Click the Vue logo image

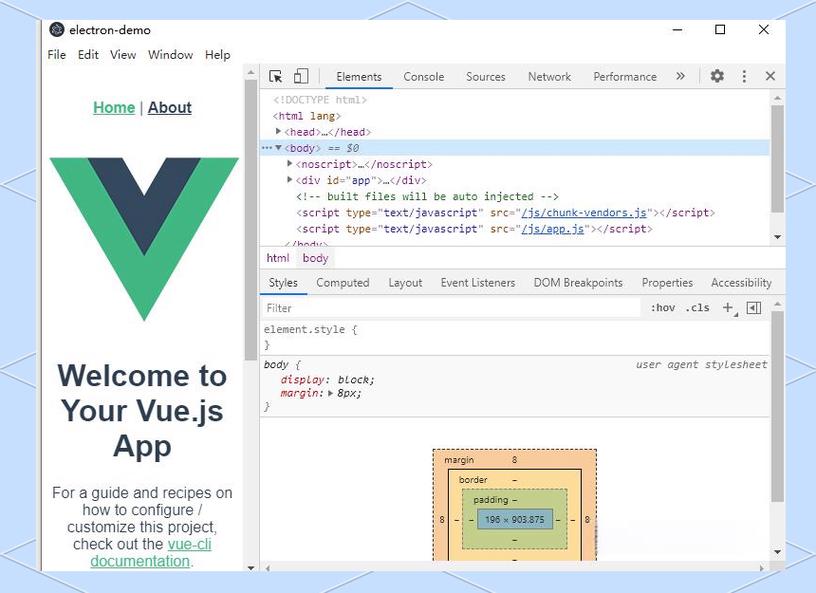click(144, 238)
